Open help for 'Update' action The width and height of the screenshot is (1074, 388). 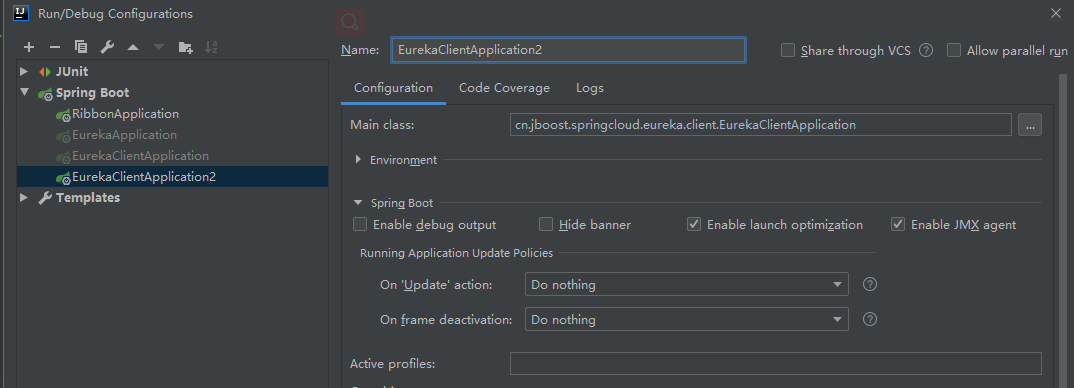pyautogui.click(x=870, y=284)
